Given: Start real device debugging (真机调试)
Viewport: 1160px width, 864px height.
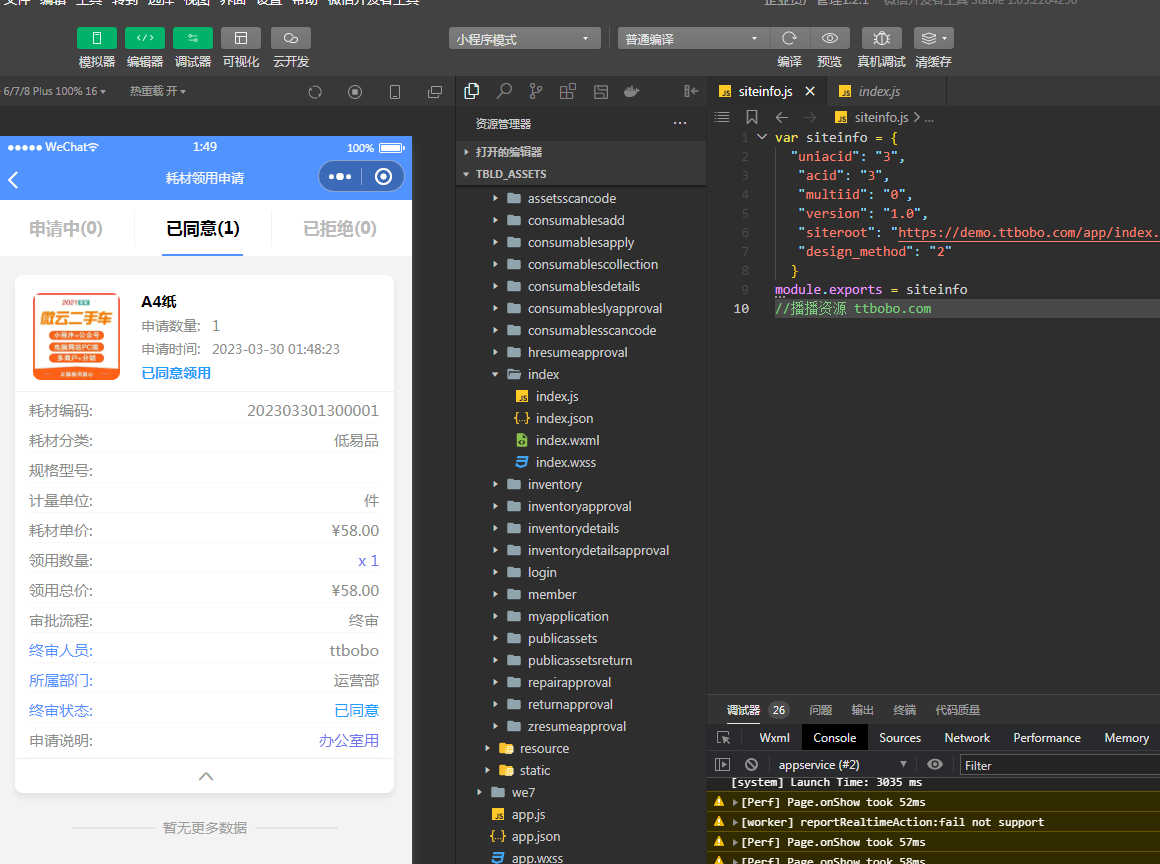Looking at the screenshot, I should pos(881,38).
